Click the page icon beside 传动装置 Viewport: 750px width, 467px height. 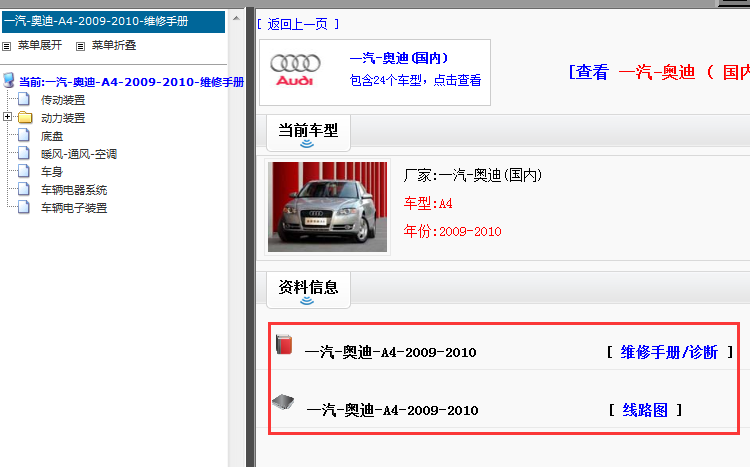[23, 100]
